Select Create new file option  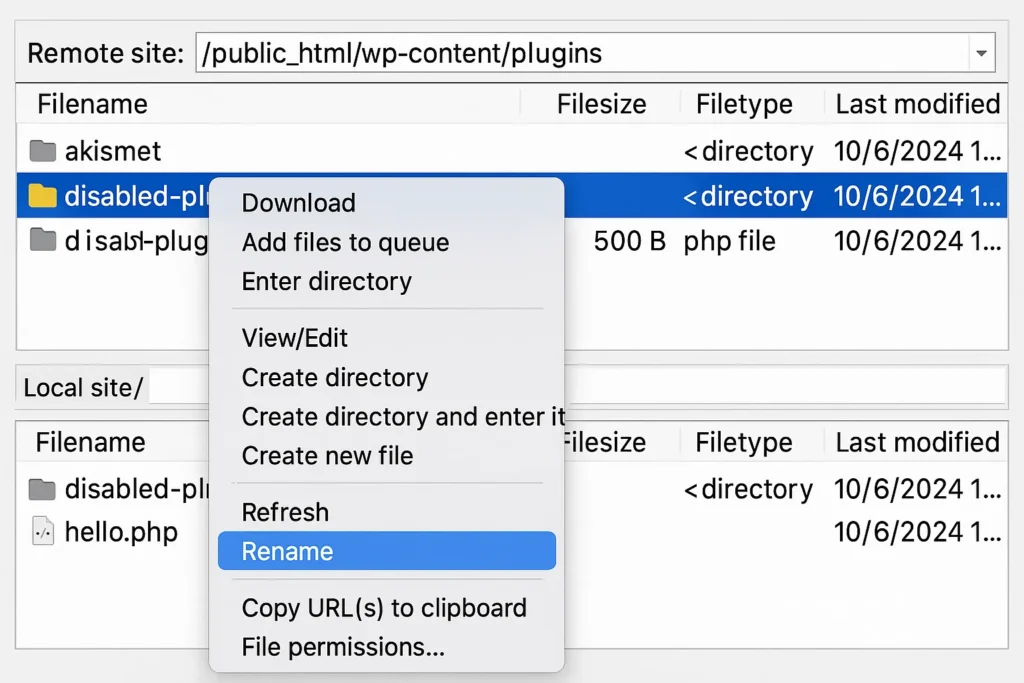click(x=327, y=456)
